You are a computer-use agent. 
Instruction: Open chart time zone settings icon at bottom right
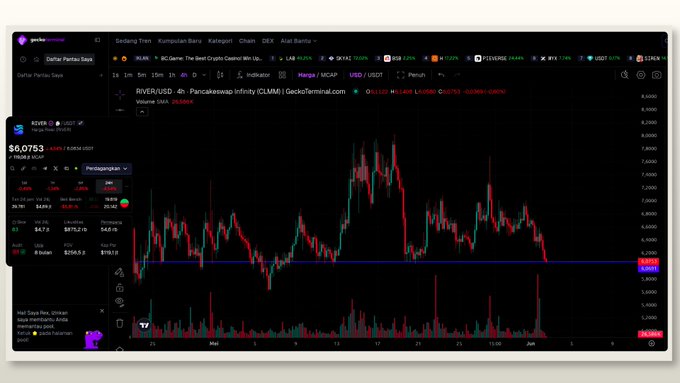(651, 344)
